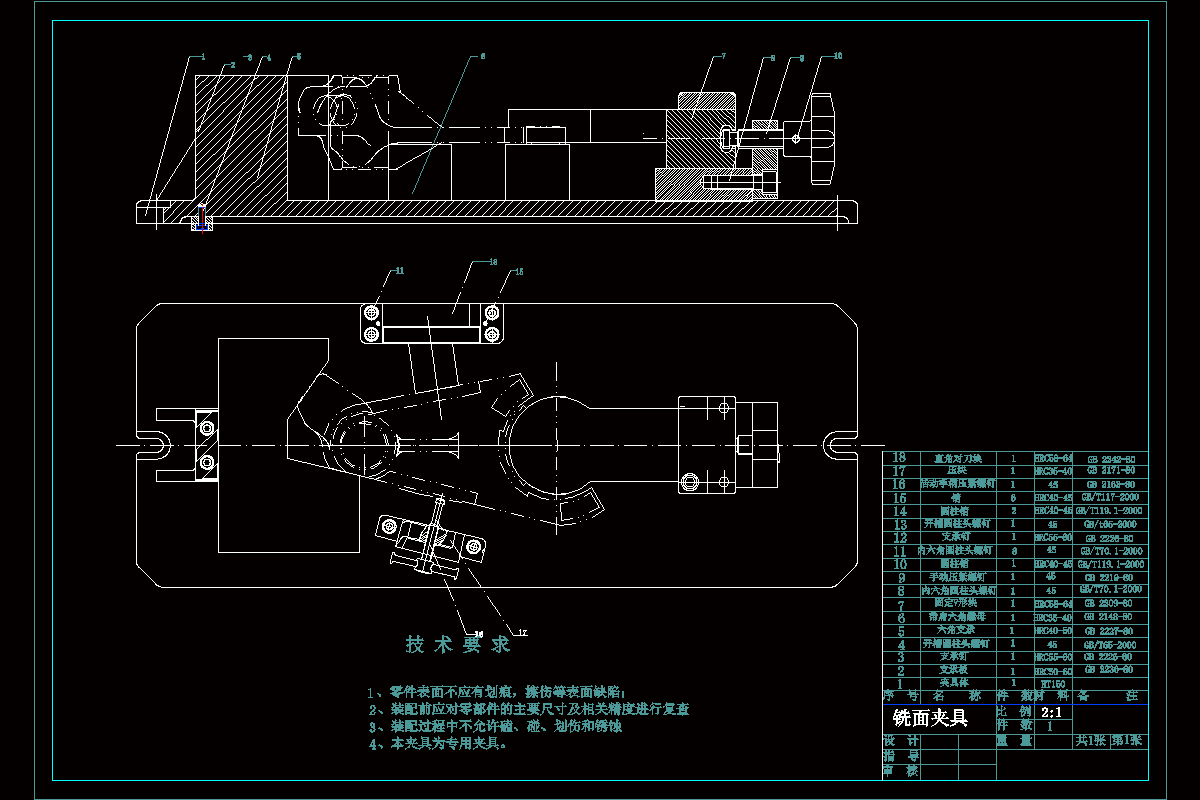Select material HT150 in row 1
This screenshot has width=1200, height=800.
[x=1053, y=684]
